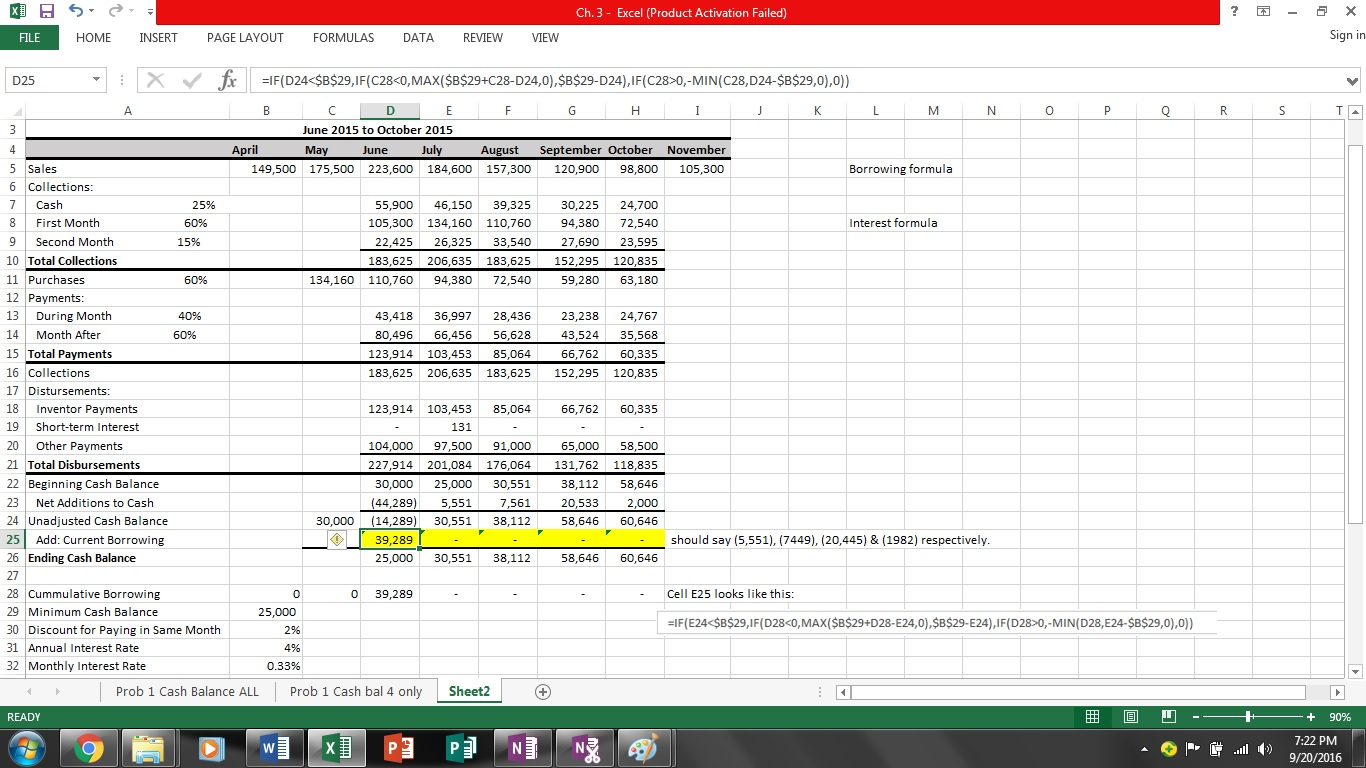Click vertical scrollbar down arrow

pyautogui.click(x=1354, y=671)
